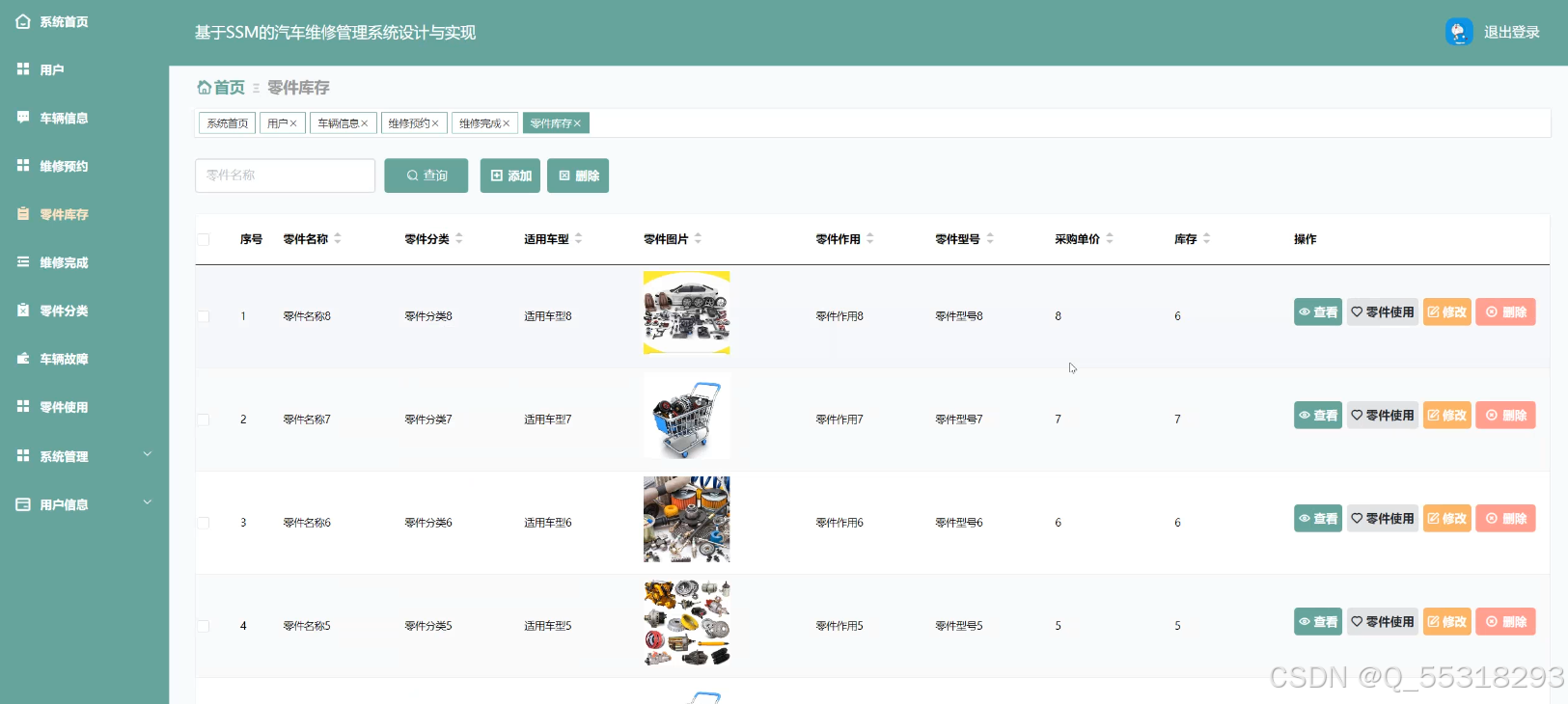Image resolution: width=1568 pixels, height=704 pixels.
Task: Sort by 零件图片 column arrows
Action: pyautogui.click(x=699, y=238)
